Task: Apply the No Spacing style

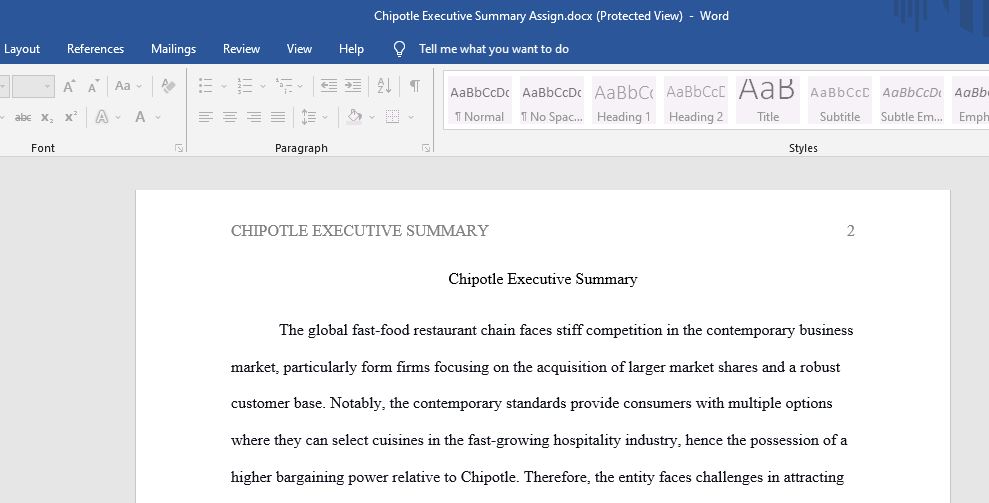Action: click(551, 100)
